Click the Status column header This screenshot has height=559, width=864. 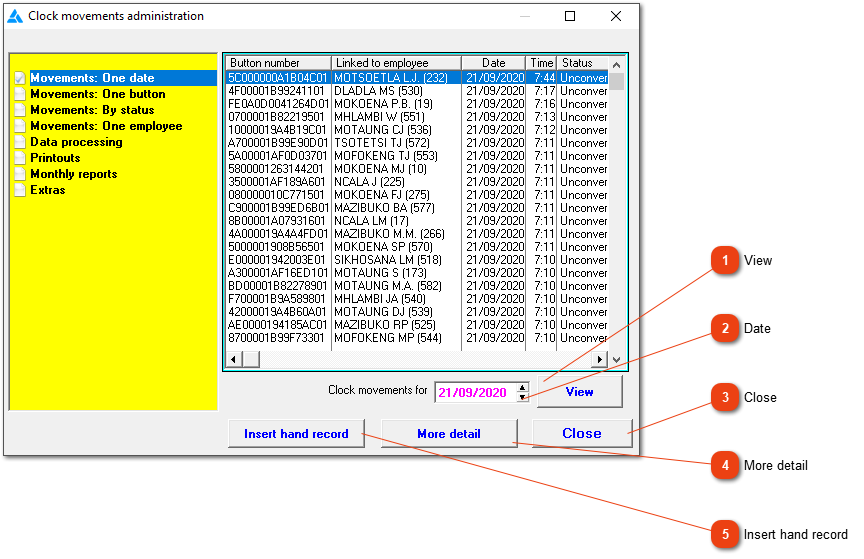point(582,63)
